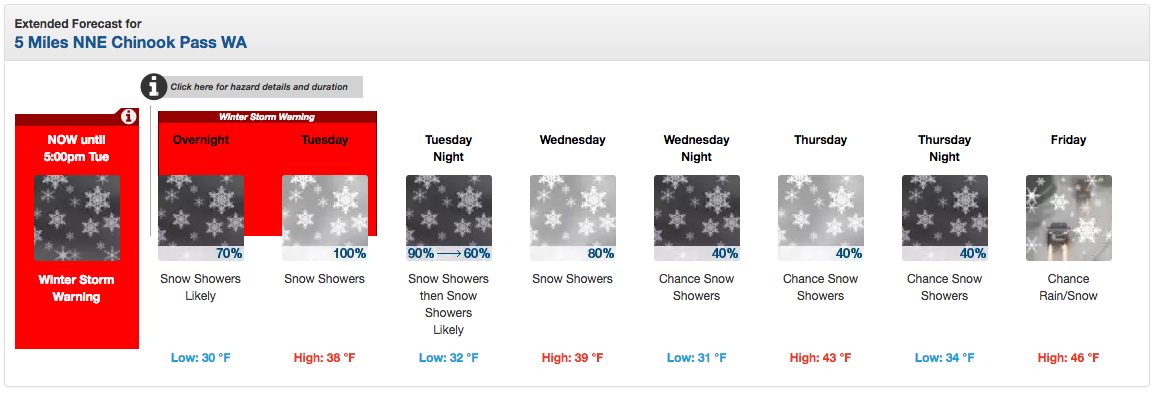Click 'Click here for hazard details and duration'
Image resolution: width=1156 pixels, height=393 pixels.
click(259, 87)
